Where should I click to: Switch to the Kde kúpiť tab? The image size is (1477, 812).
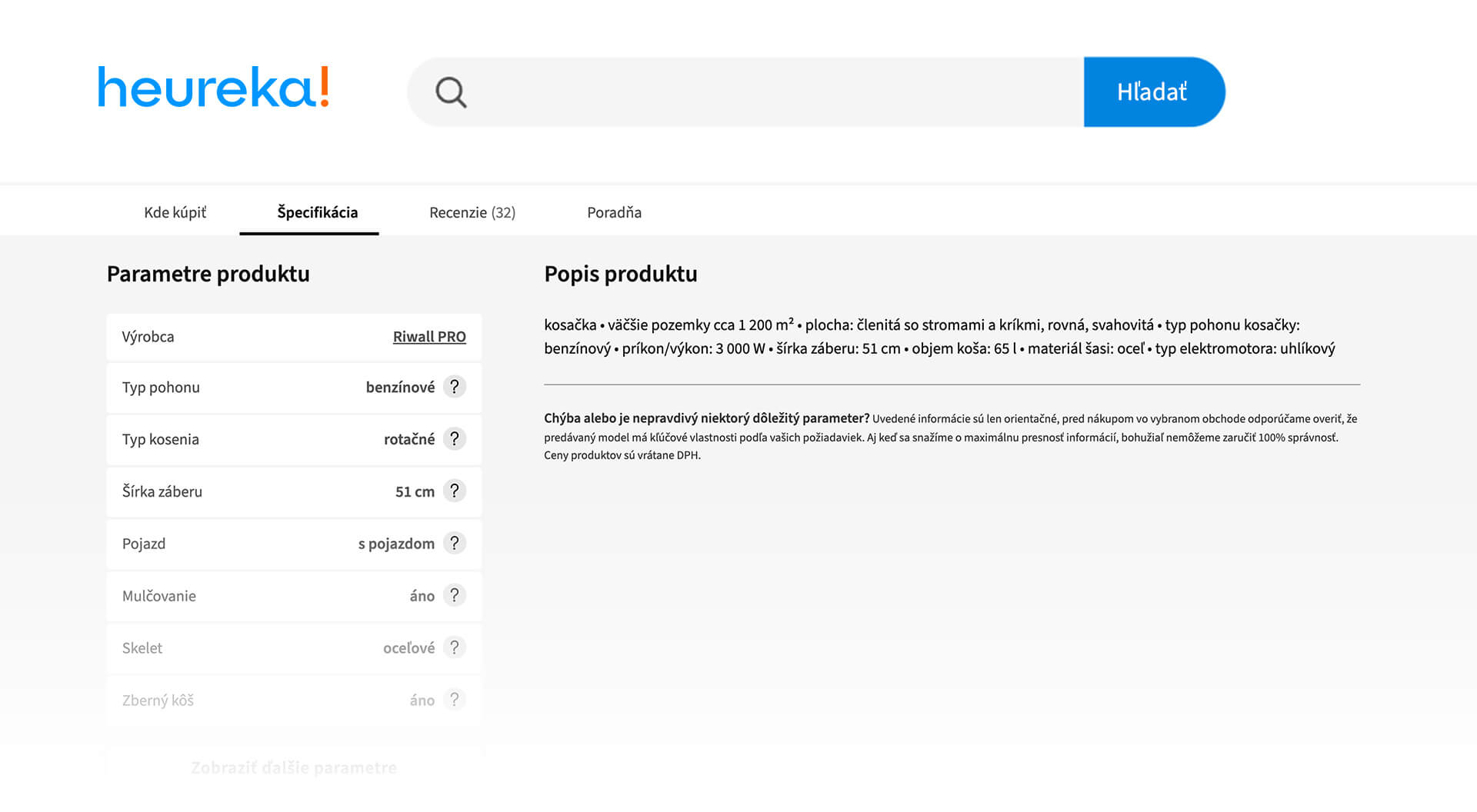coord(175,212)
